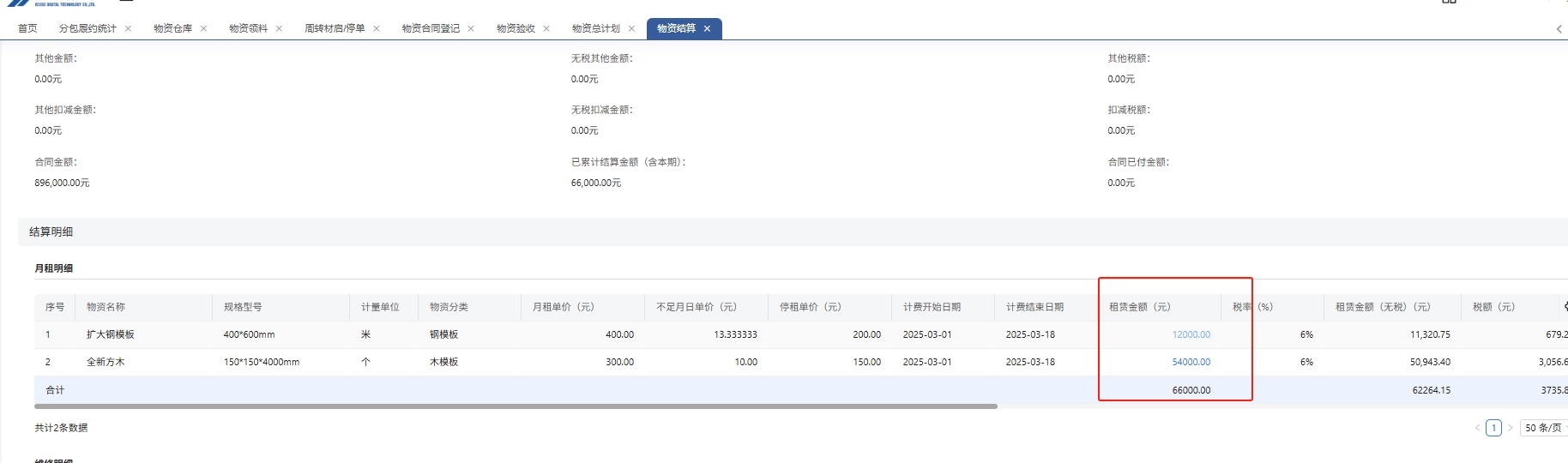Open the 12000.00 rental amount link
Image resolution: width=1568 pixels, height=463 pixels.
1191,334
